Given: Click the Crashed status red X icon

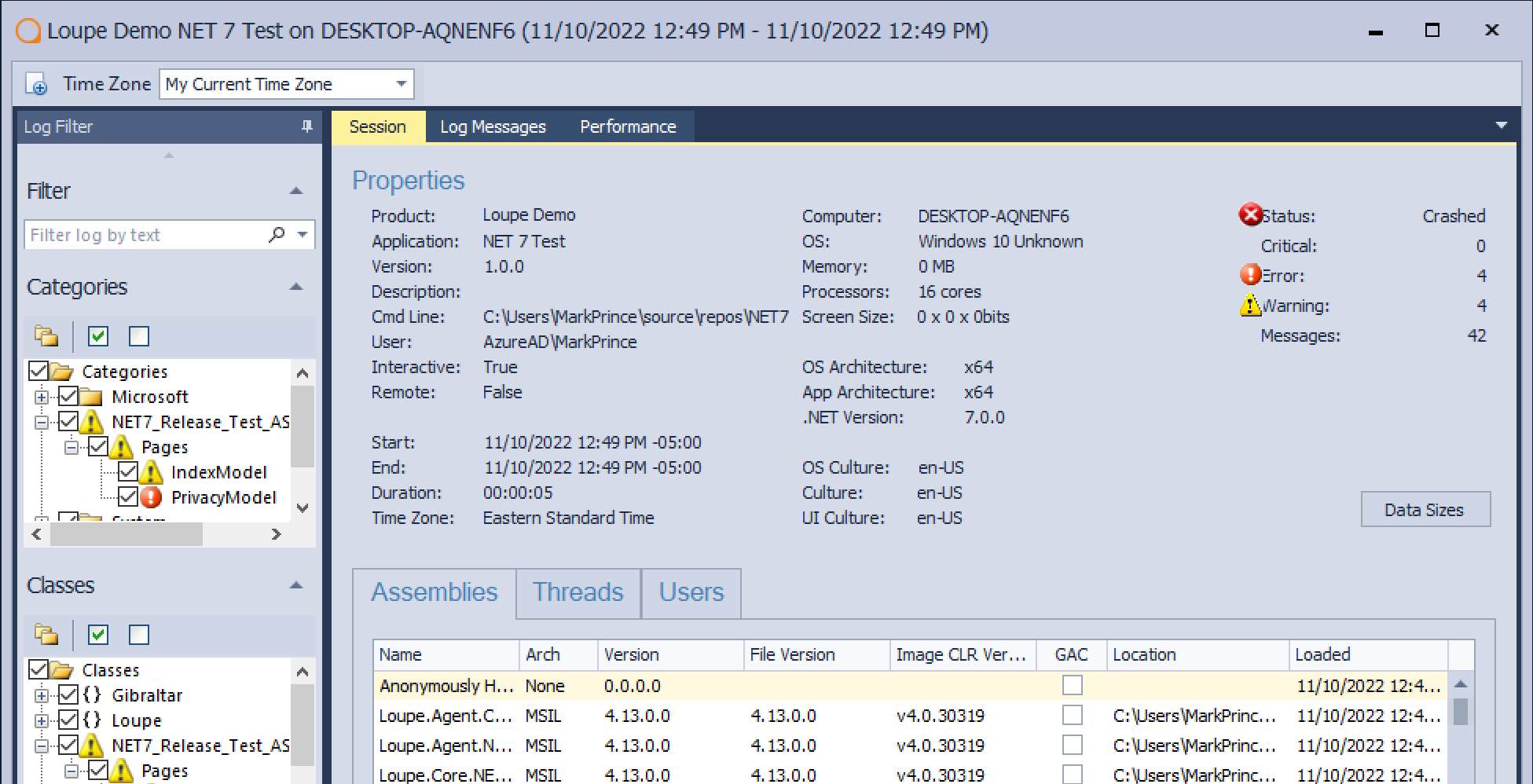Looking at the screenshot, I should point(1250,214).
